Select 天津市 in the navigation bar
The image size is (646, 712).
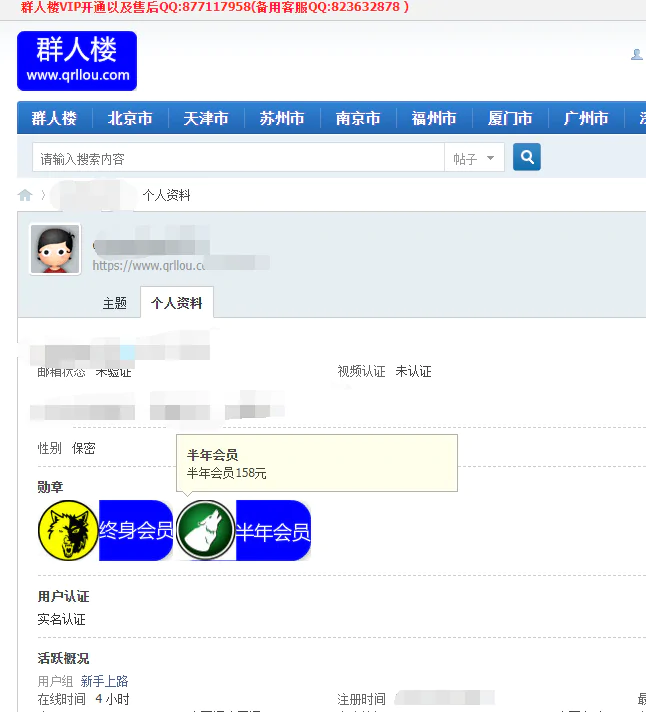pos(206,118)
